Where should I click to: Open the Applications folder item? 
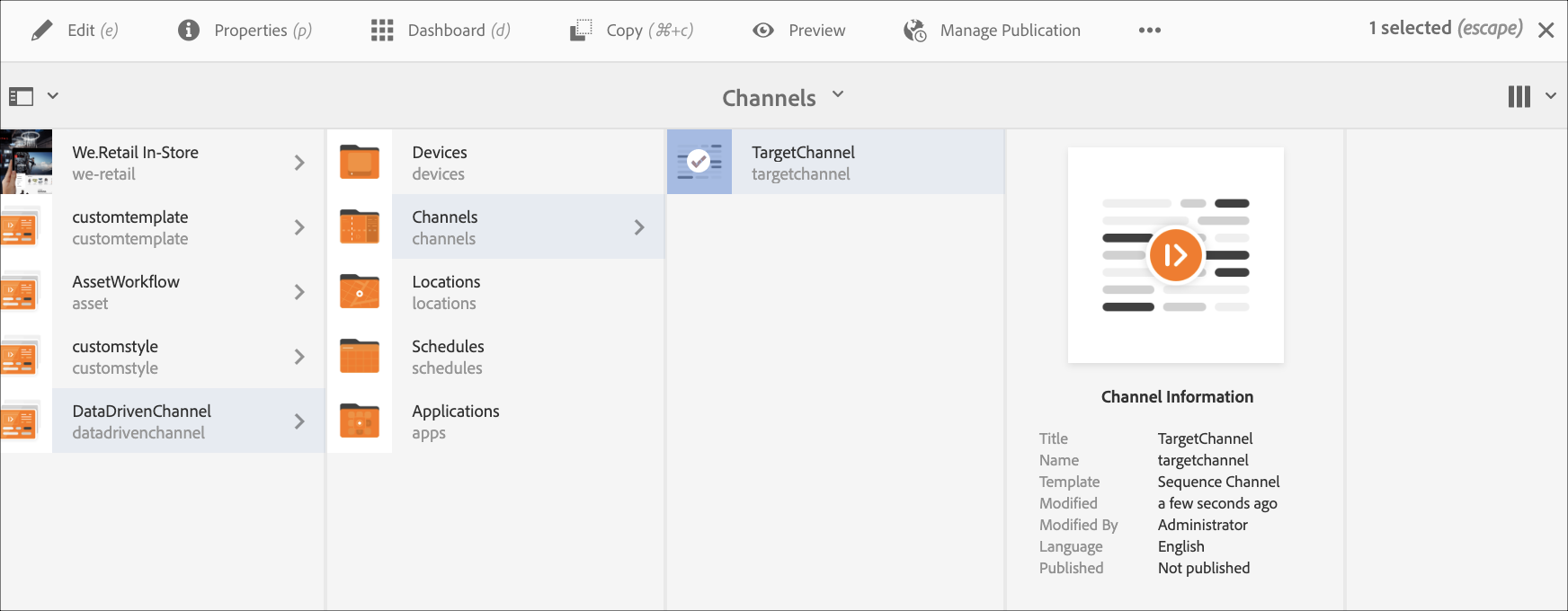(x=455, y=421)
